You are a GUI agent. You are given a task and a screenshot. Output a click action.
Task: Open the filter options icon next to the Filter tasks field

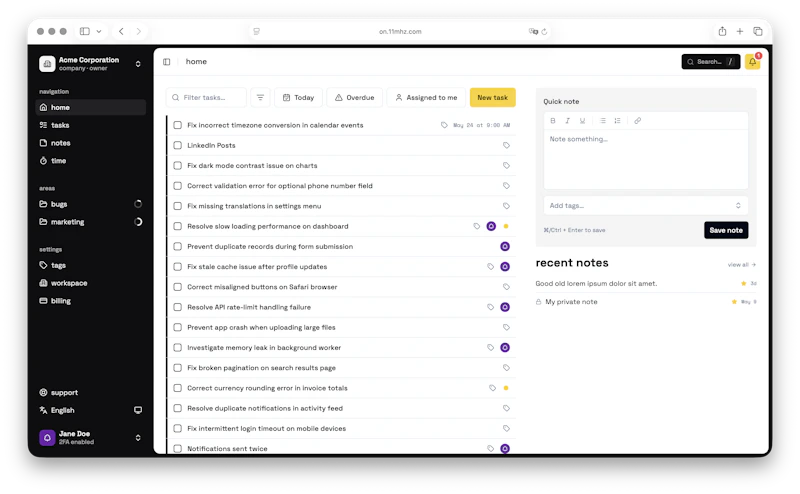(x=260, y=97)
